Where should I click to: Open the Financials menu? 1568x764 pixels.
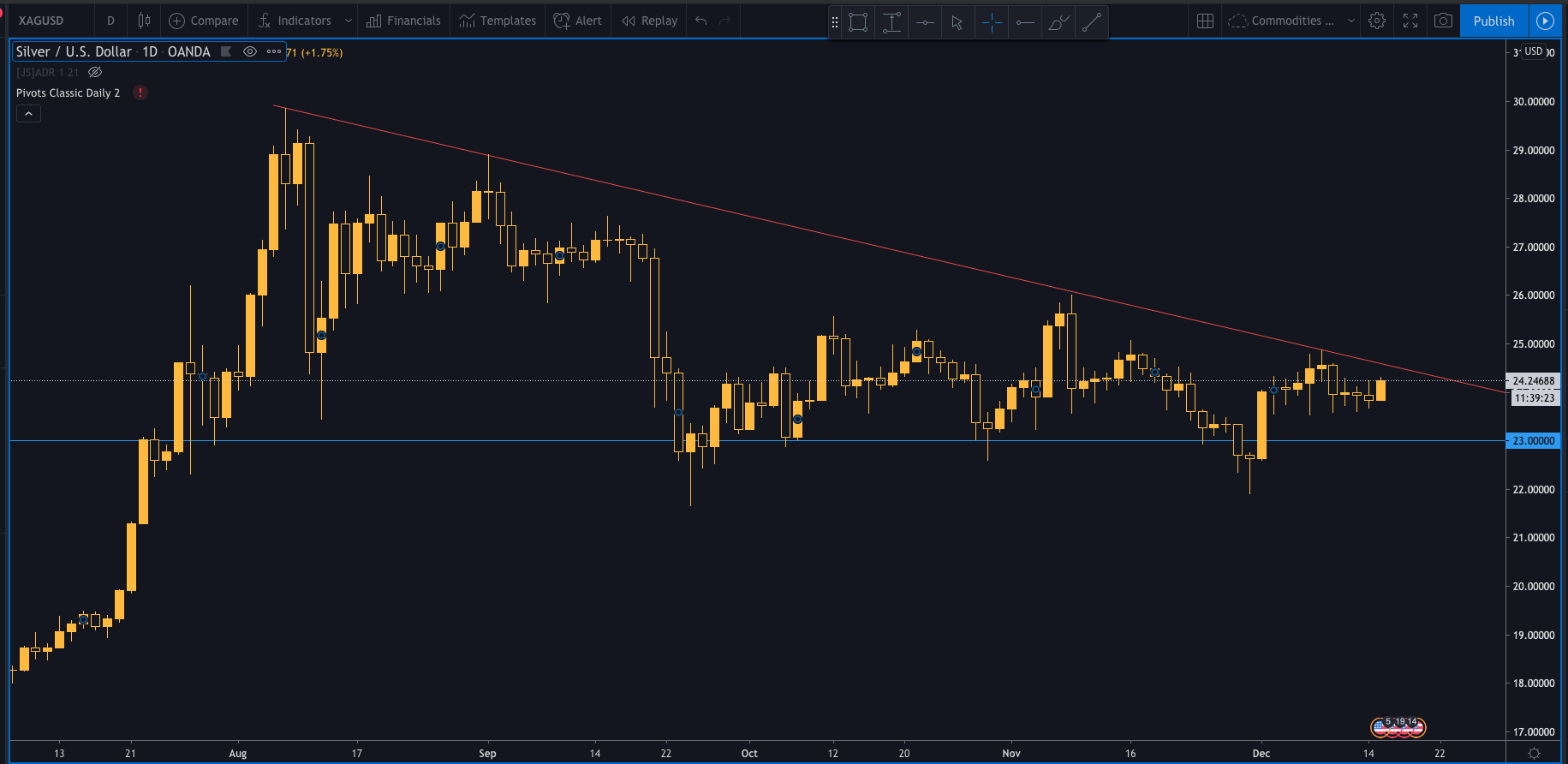(x=403, y=21)
